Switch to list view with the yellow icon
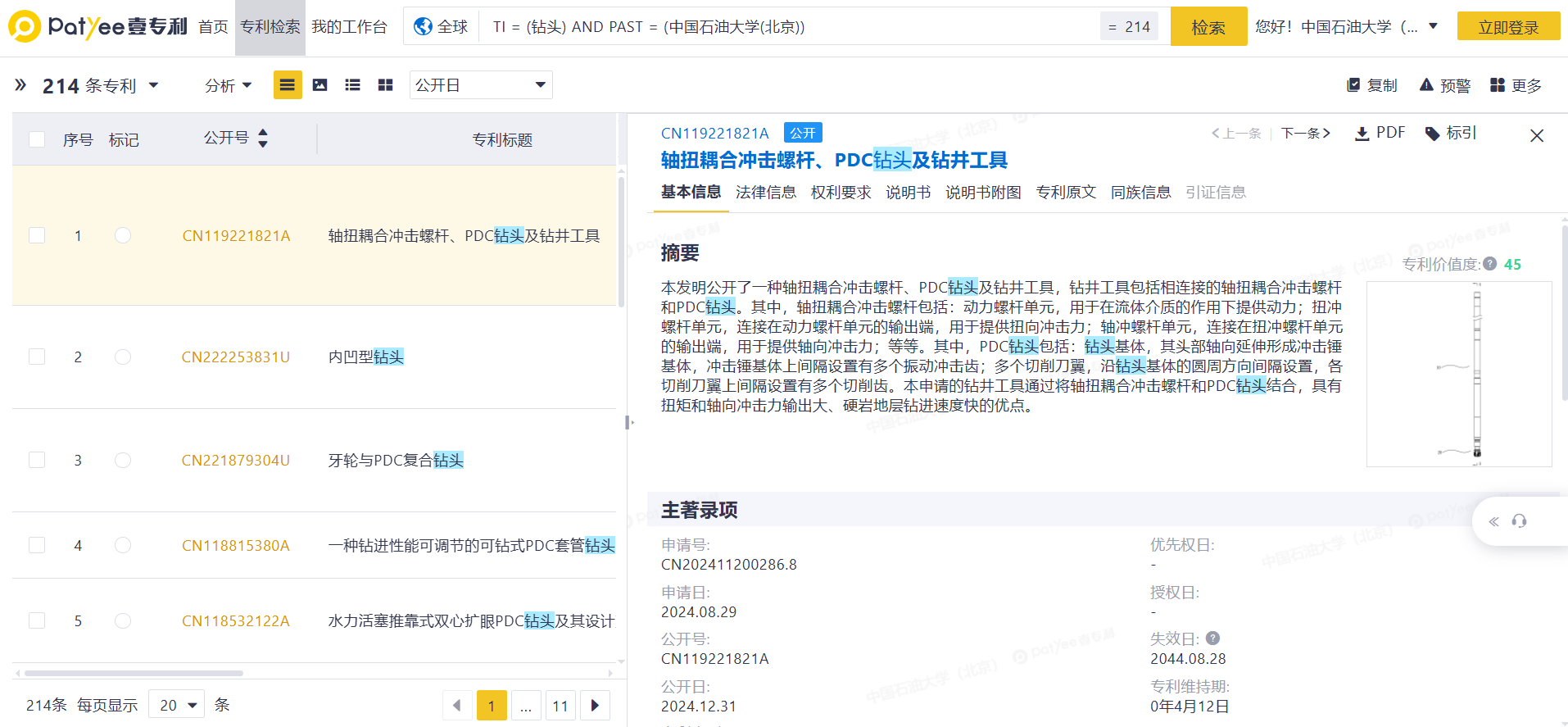 (x=287, y=85)
